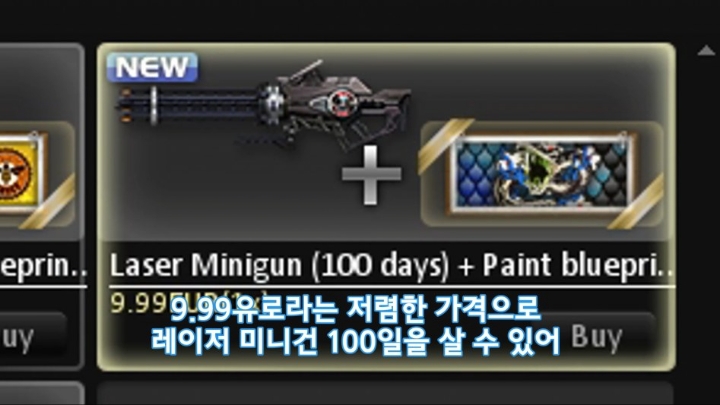The height and width of the screenshot is (405, 720).
Task: Open the partially visible left item title
Action: 43,267
